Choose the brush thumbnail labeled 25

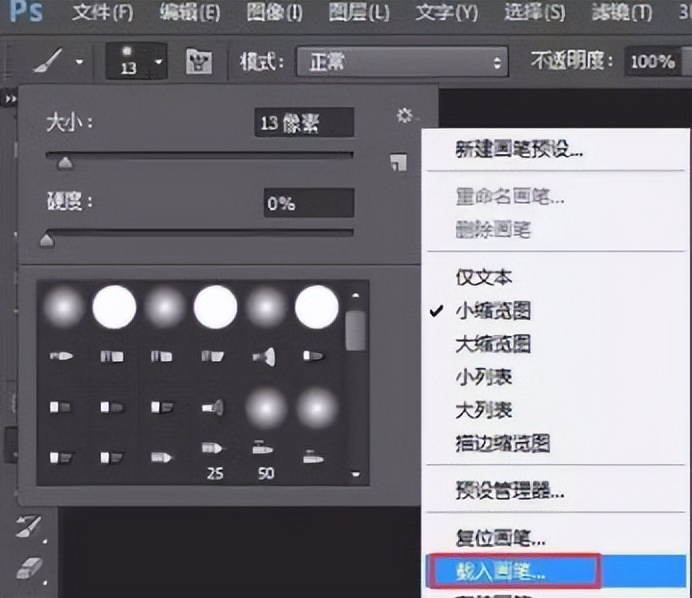(x=214, y=459)
